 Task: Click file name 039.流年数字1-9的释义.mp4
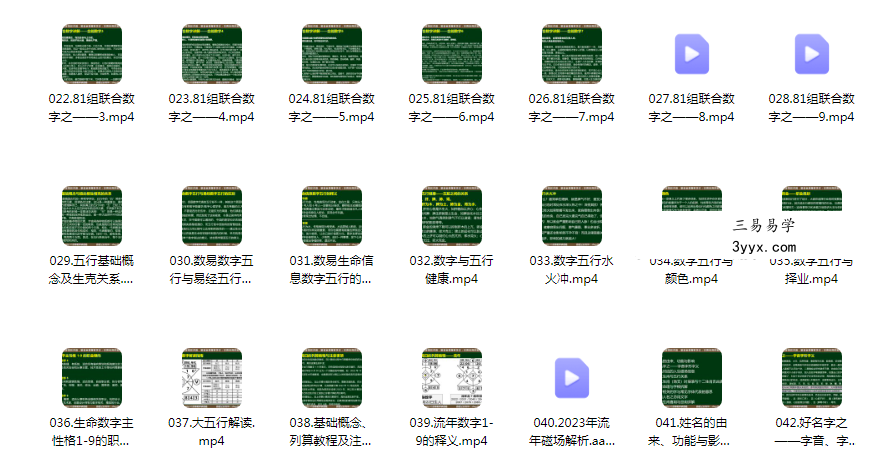(452, 432)
